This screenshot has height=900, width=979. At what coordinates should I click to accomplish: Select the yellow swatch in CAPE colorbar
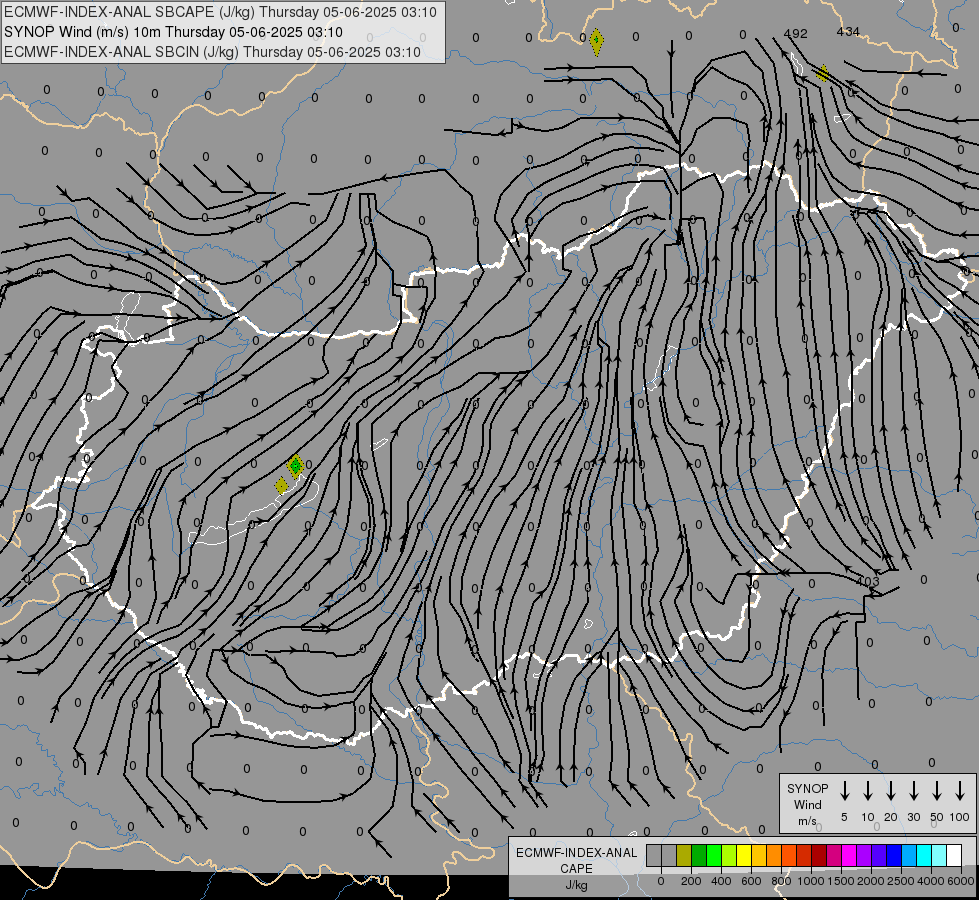pyautogui.click(x=744, y=855)
